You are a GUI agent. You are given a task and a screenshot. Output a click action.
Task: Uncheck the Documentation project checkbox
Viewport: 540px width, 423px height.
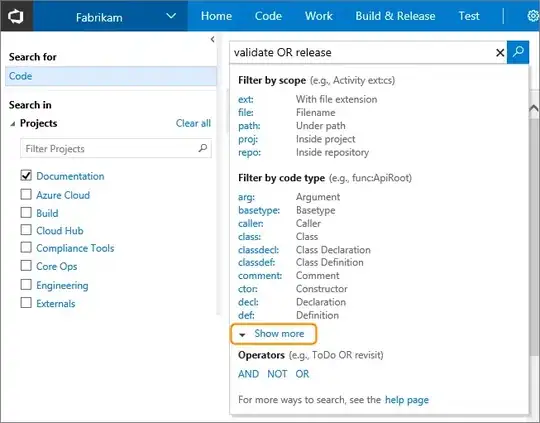point(26,175)
